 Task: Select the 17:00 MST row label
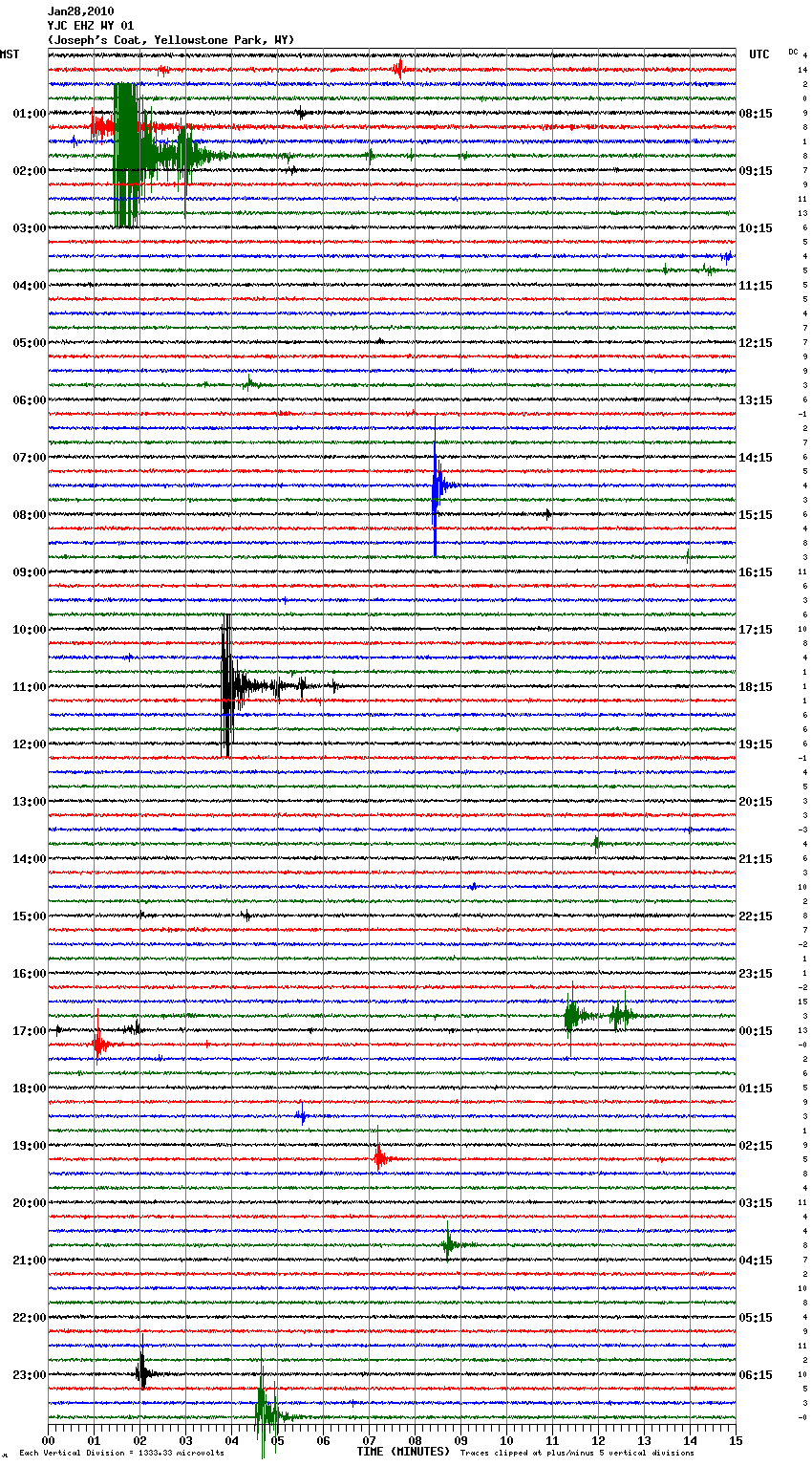coord(30,1031)
